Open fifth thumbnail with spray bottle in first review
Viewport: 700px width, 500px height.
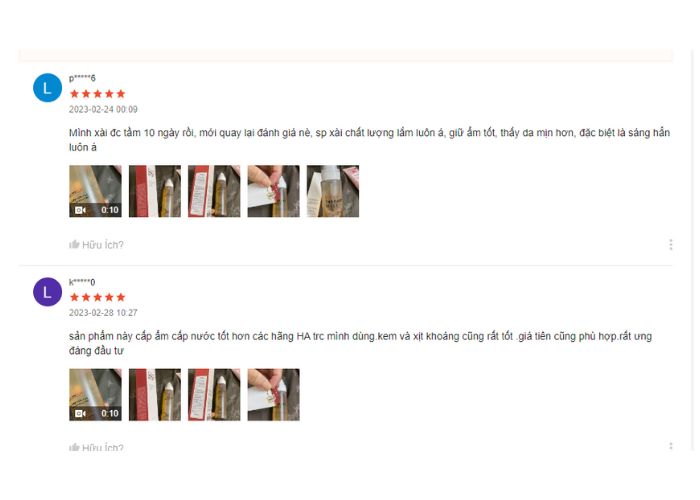click(333, 191)
